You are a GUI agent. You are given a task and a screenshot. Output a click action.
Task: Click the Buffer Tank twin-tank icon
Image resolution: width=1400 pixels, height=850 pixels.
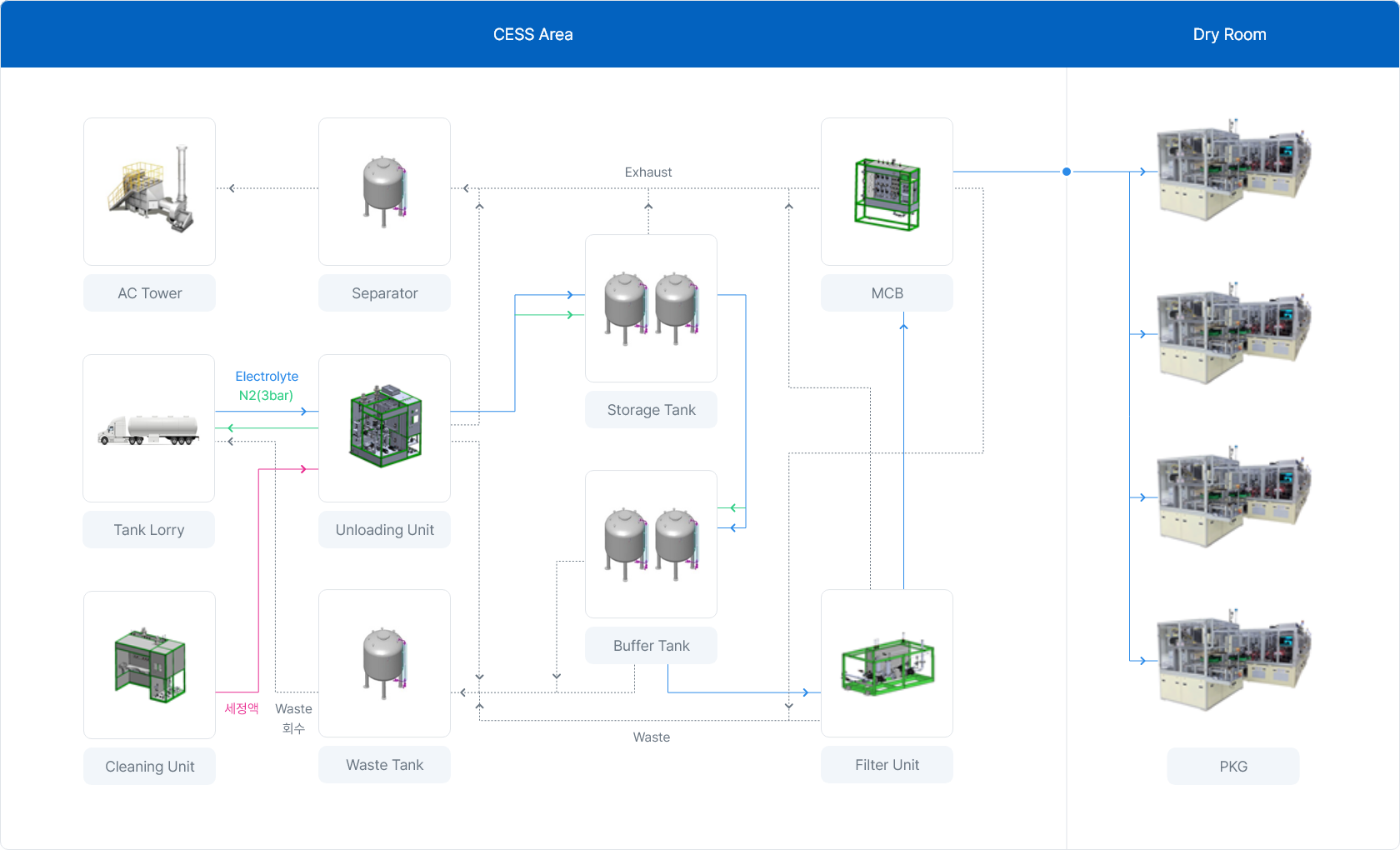coord(651,544)
